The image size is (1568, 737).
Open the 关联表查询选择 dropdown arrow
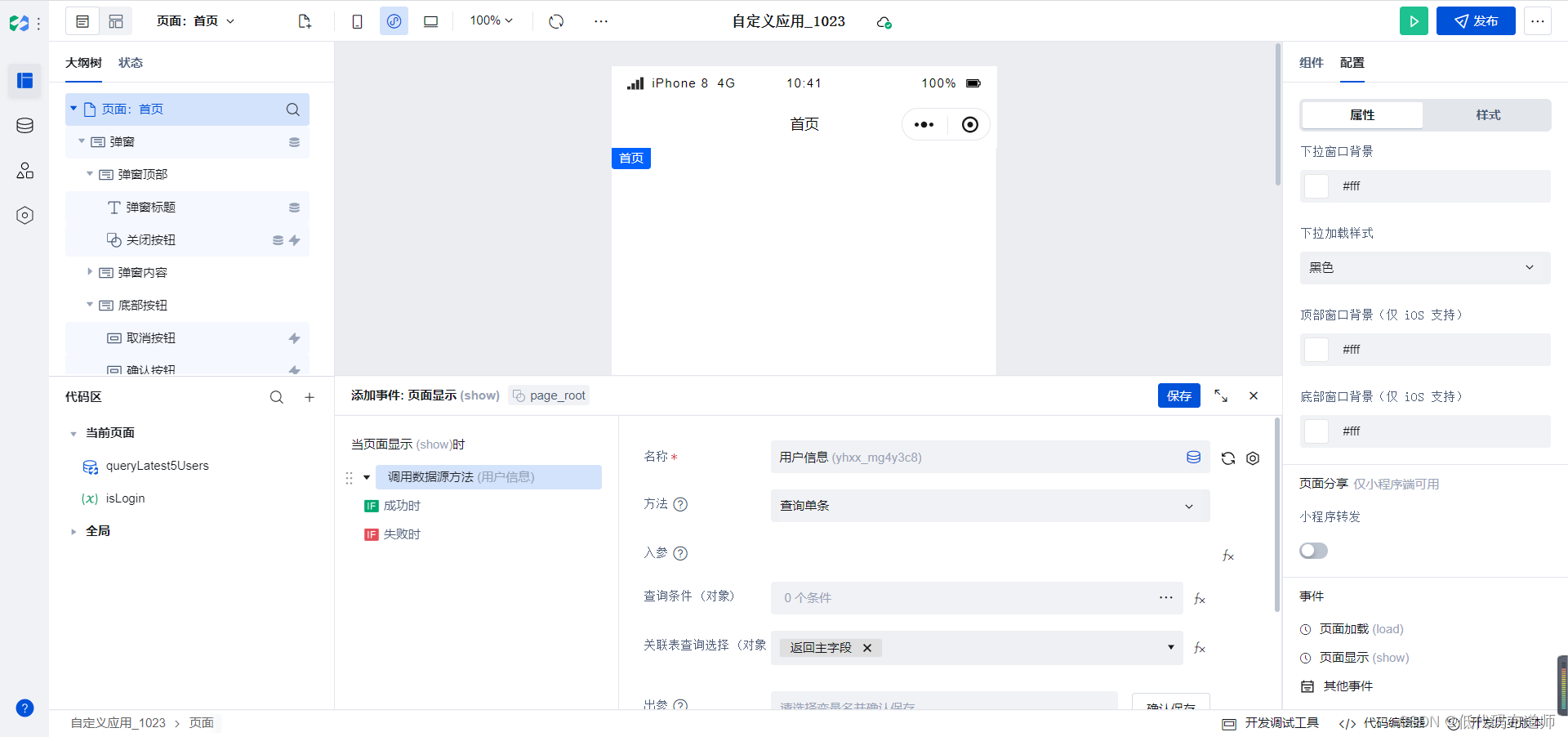pyautogui.click(x=1170, y=647)
